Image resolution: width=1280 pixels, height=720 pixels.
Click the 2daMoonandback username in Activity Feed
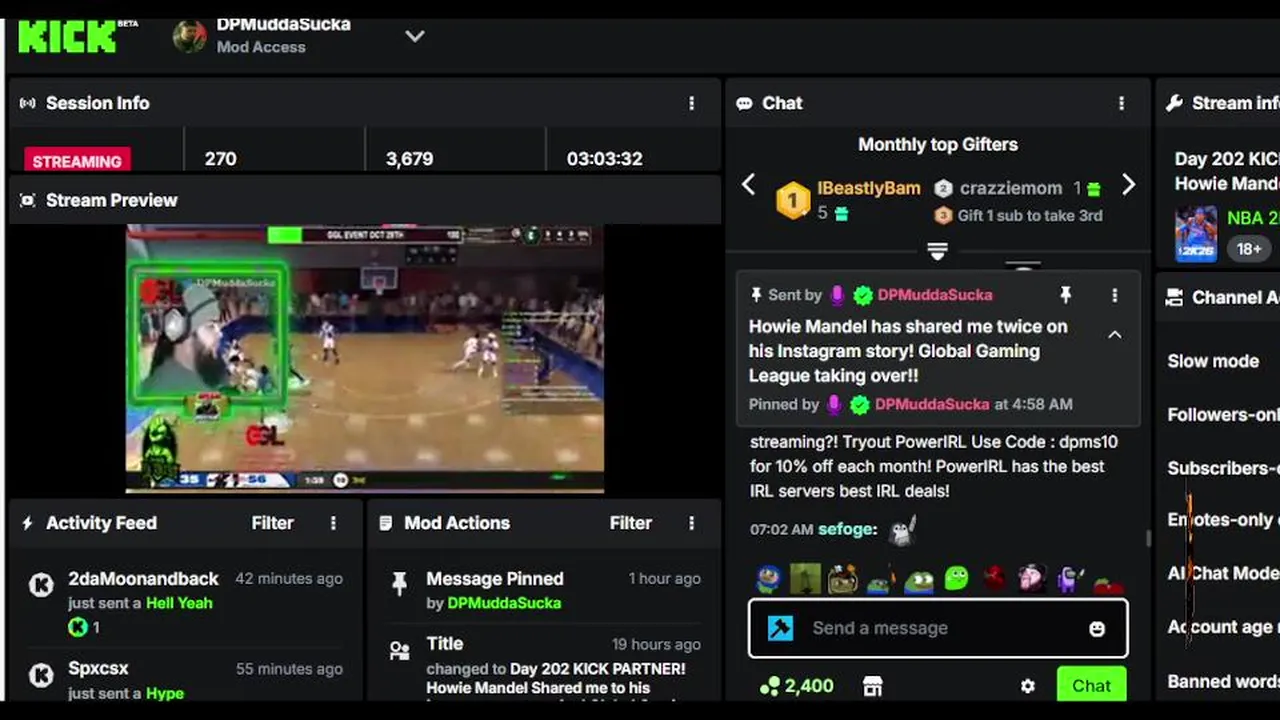[x=143, y=579]
